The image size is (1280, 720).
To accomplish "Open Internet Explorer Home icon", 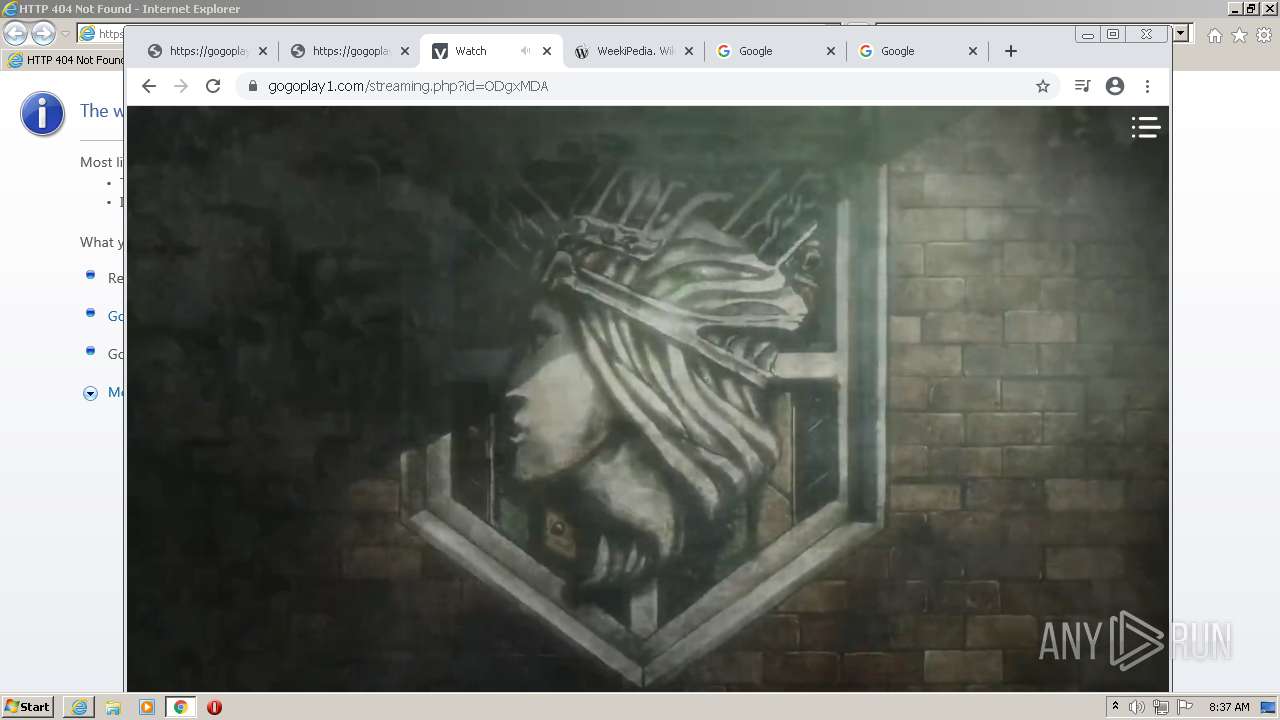I will pos(1215,35).
